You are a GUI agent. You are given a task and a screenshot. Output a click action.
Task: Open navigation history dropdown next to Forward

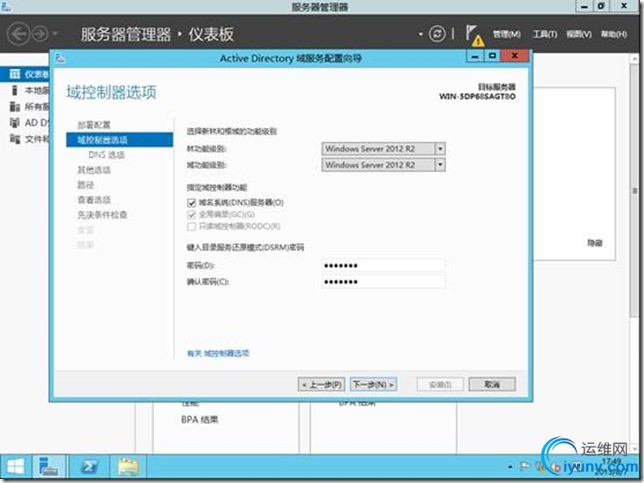(x=55, y=34)
